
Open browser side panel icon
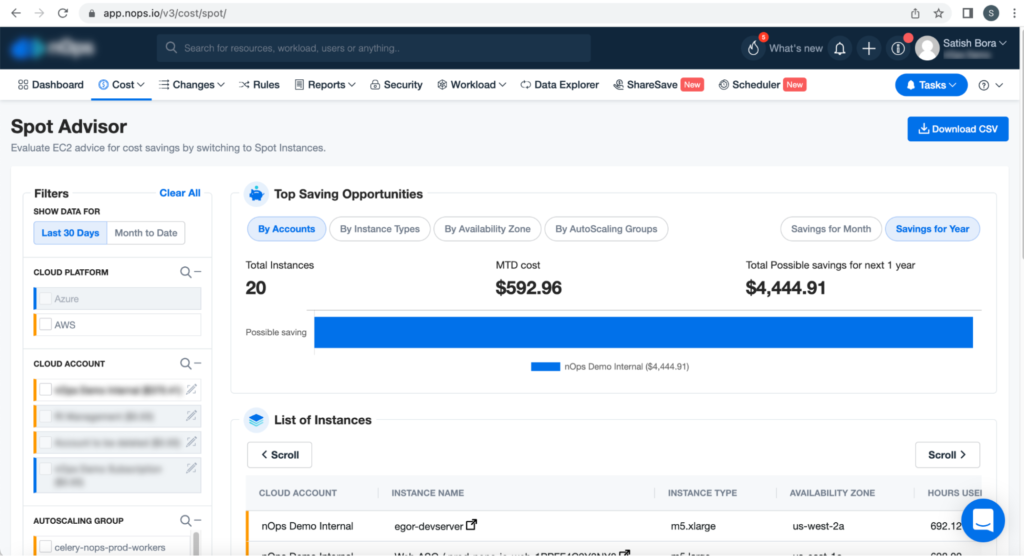[967, 13]
